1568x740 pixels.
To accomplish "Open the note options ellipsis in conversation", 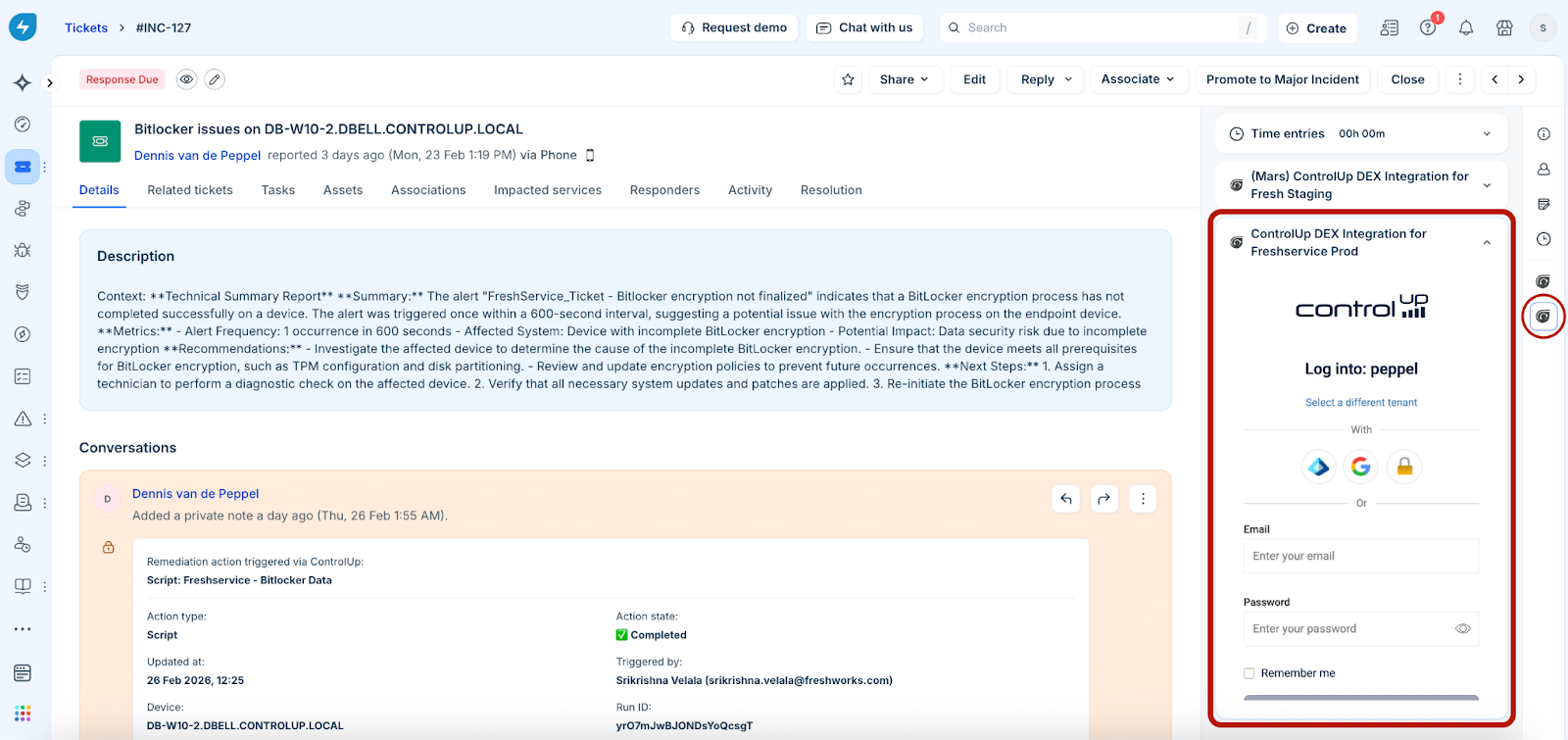I will click(1143, 499).
